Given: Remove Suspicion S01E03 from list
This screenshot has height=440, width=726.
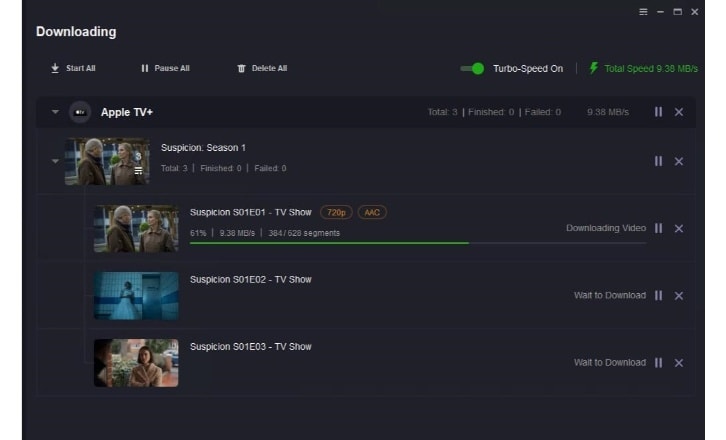Looking at the screenshot, I should (x=679, y=362).
